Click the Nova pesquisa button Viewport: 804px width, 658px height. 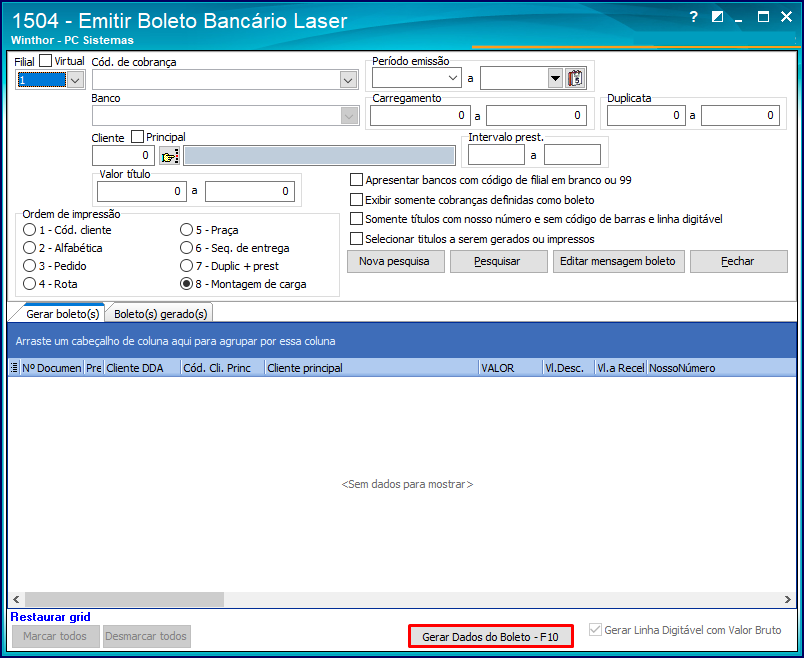pyautogui.click(x=395, y=261)
